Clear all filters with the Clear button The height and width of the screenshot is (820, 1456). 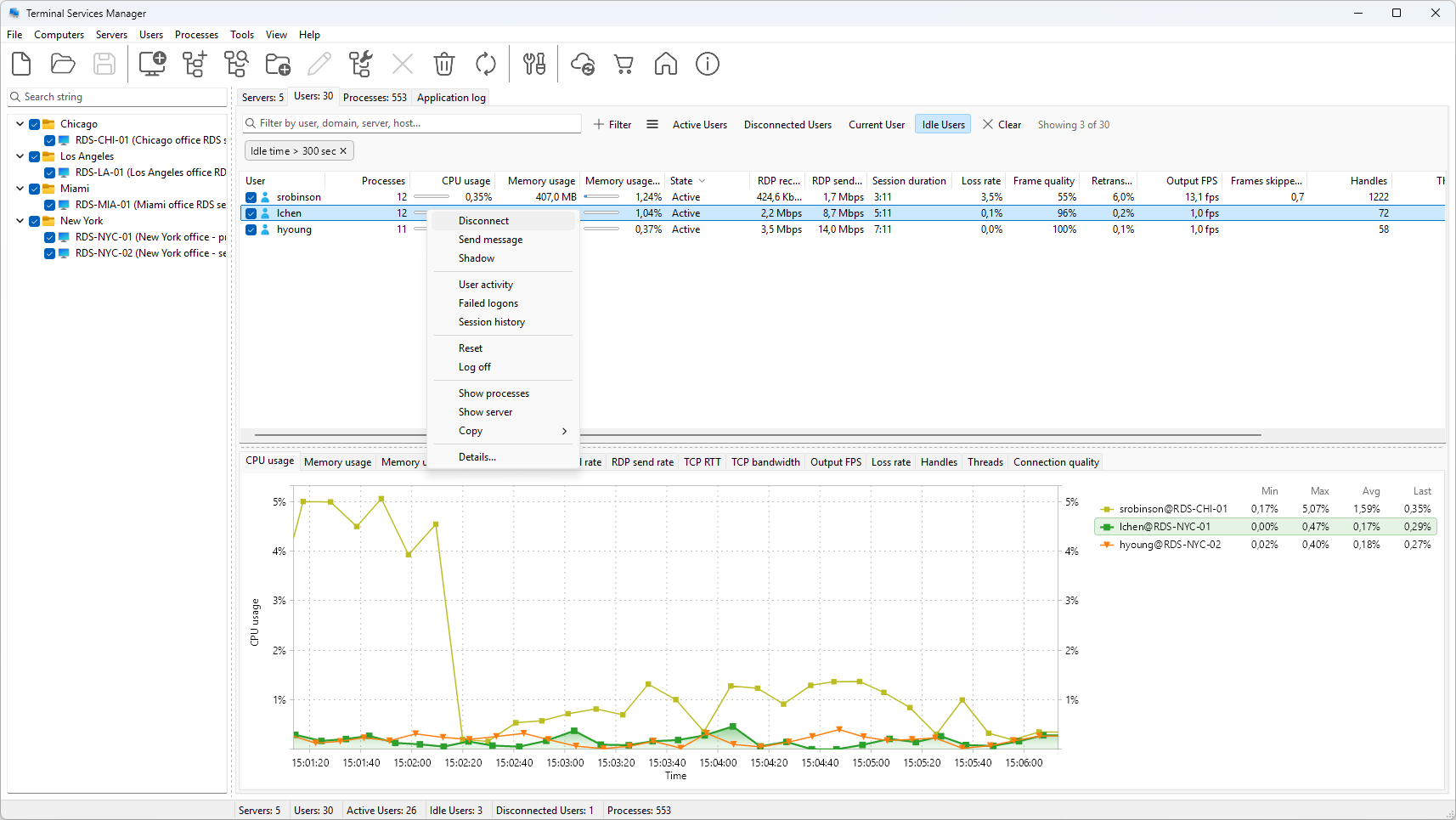(x=1002, y=125)
